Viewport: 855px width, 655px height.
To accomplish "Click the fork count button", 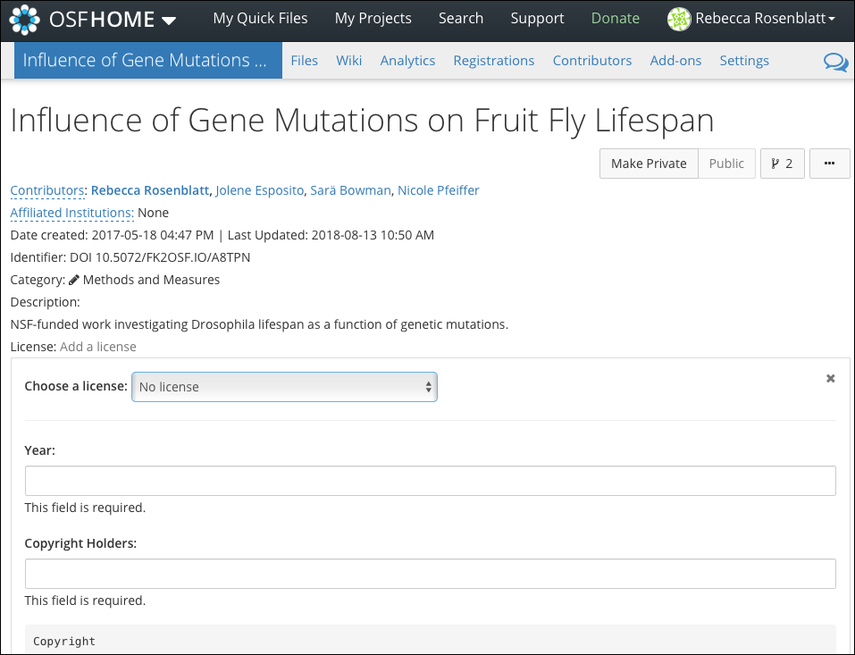I will coord(782,163).
